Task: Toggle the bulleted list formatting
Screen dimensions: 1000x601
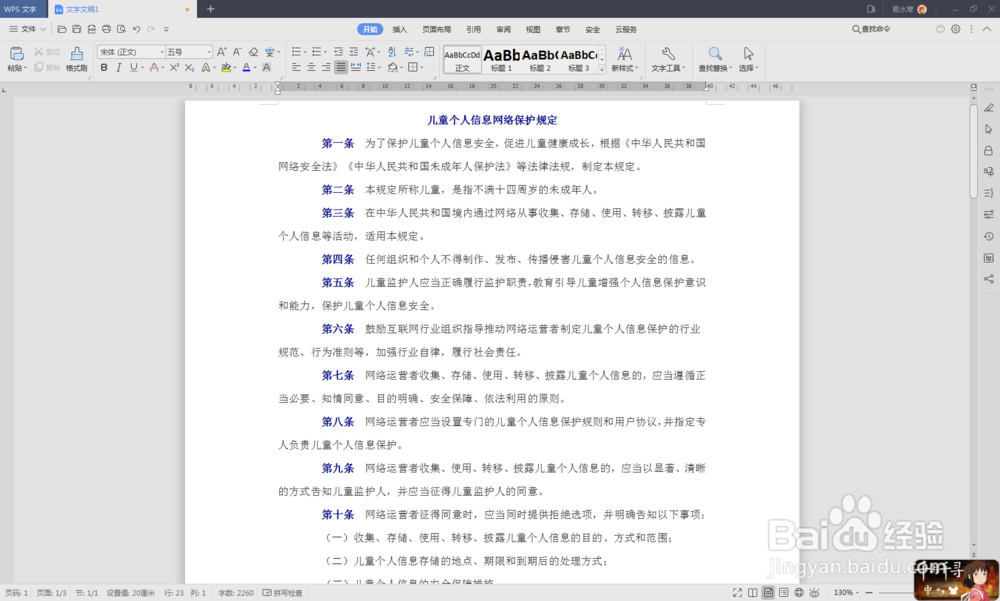Action: pos(296,51)
